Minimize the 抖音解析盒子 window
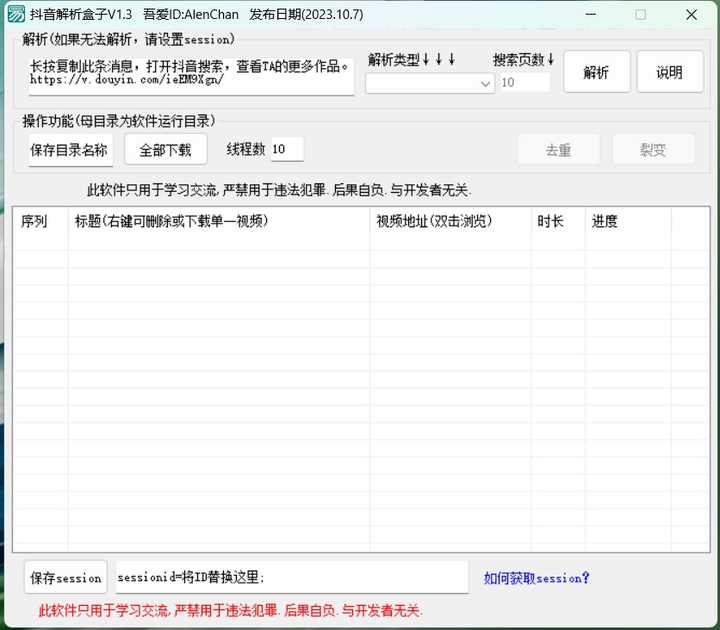 click(591, 15)
